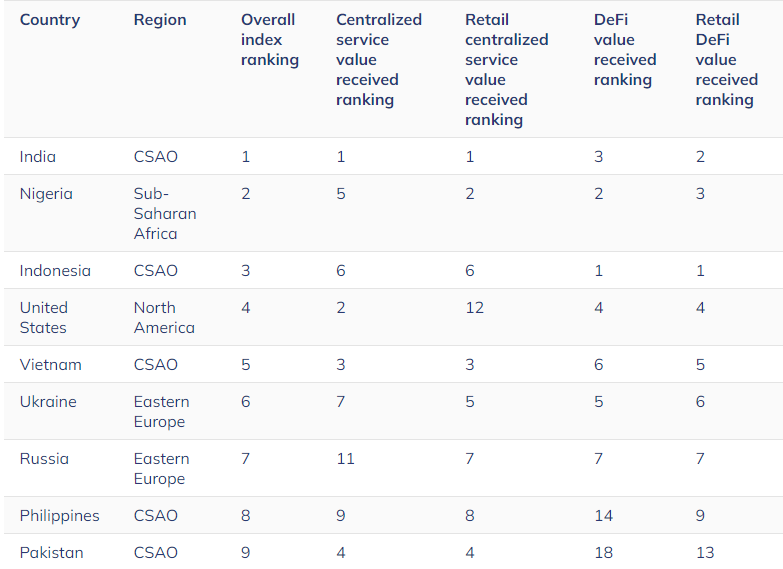Screen dimensions: 783x569
Task: Select the Vietnam country cell
Action: click(x=51, y=365)
